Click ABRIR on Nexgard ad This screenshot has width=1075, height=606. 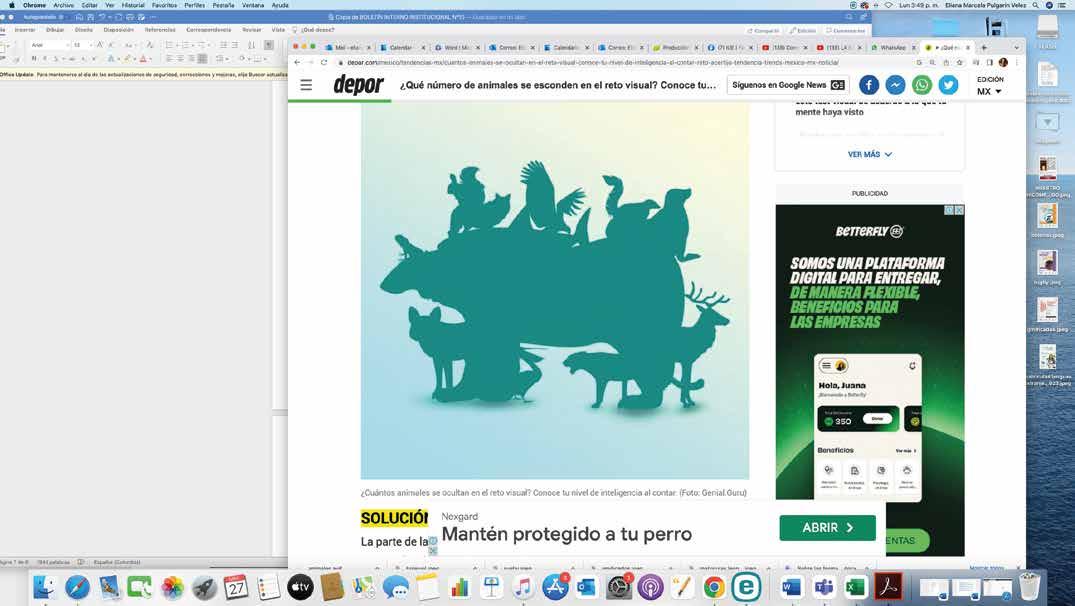tap(828, 528)
